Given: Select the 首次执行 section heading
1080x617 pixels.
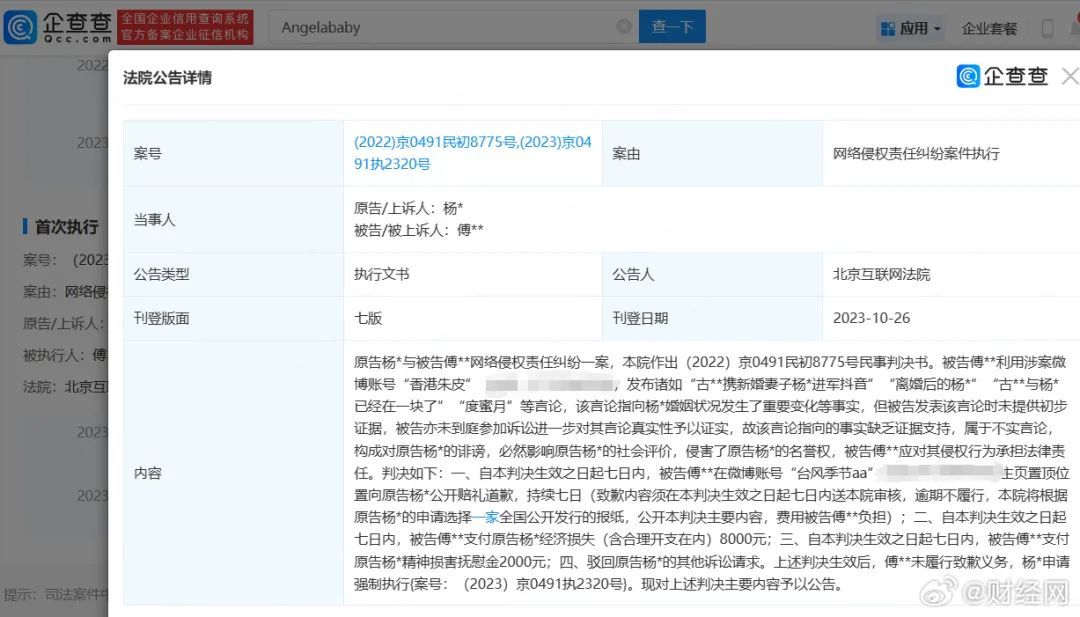Looking at the screenshot, I should pyautogui.click(x=67, y=227).
